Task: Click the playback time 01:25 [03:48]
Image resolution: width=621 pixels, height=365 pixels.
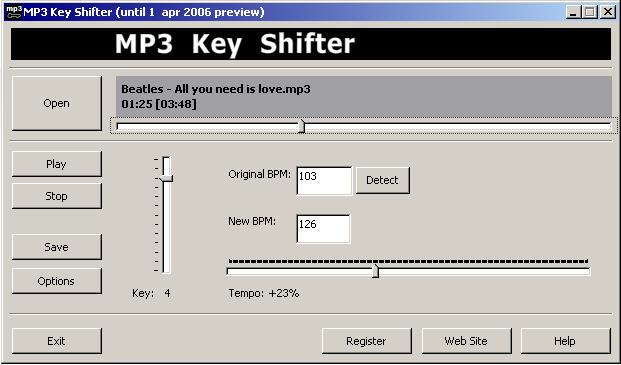Action: pyautogui.click(x=159, y=105)
